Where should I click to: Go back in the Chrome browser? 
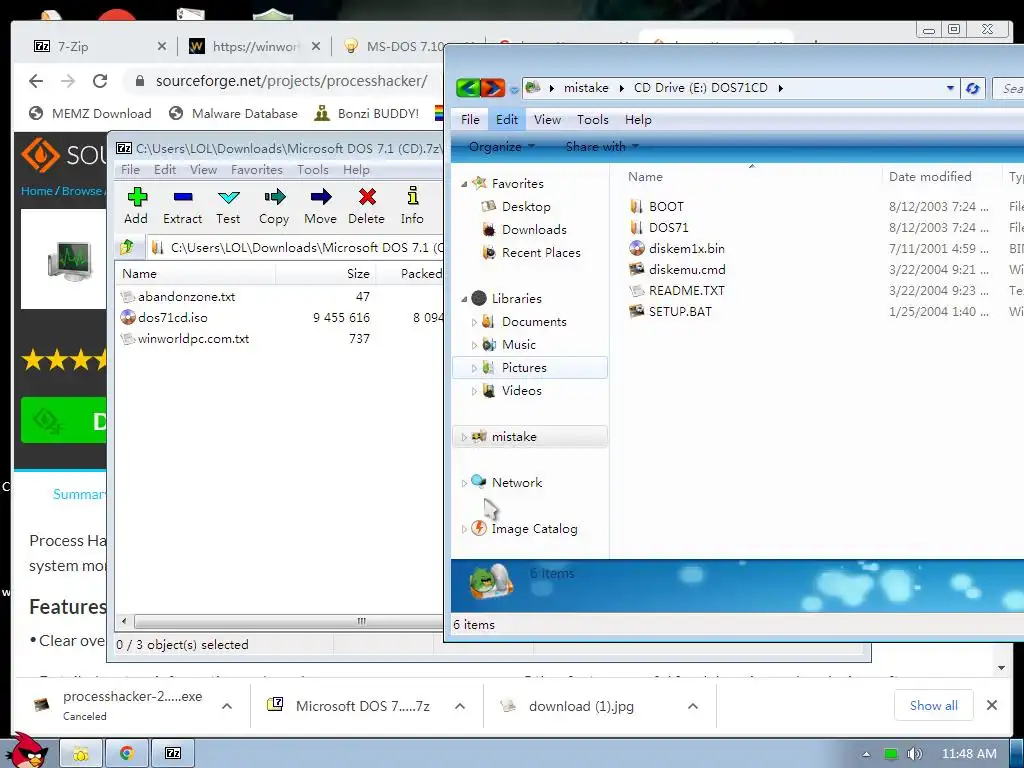[x=36, y=81]
